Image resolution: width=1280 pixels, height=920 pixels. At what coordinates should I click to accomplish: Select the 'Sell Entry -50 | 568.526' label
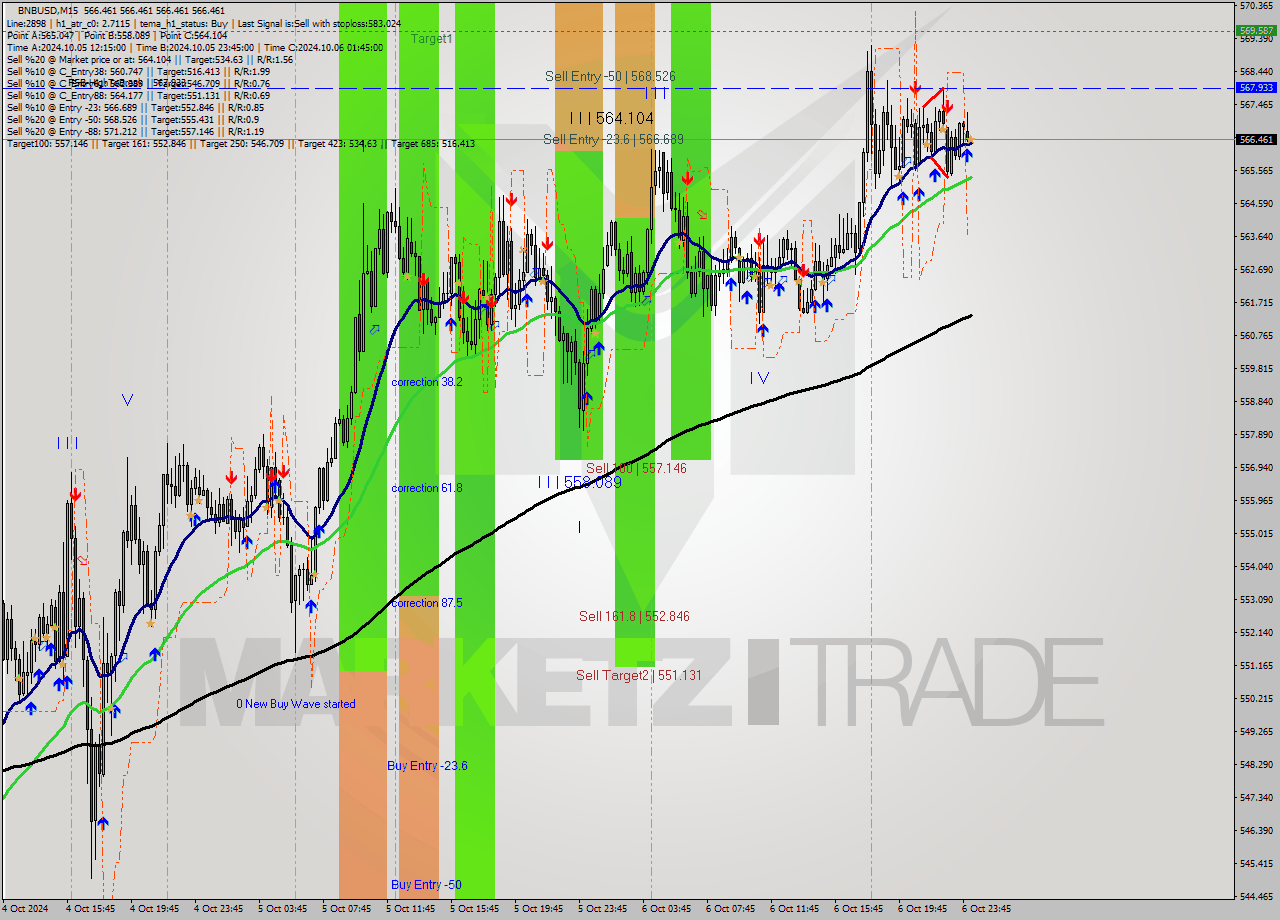click(x=609, y=76)
